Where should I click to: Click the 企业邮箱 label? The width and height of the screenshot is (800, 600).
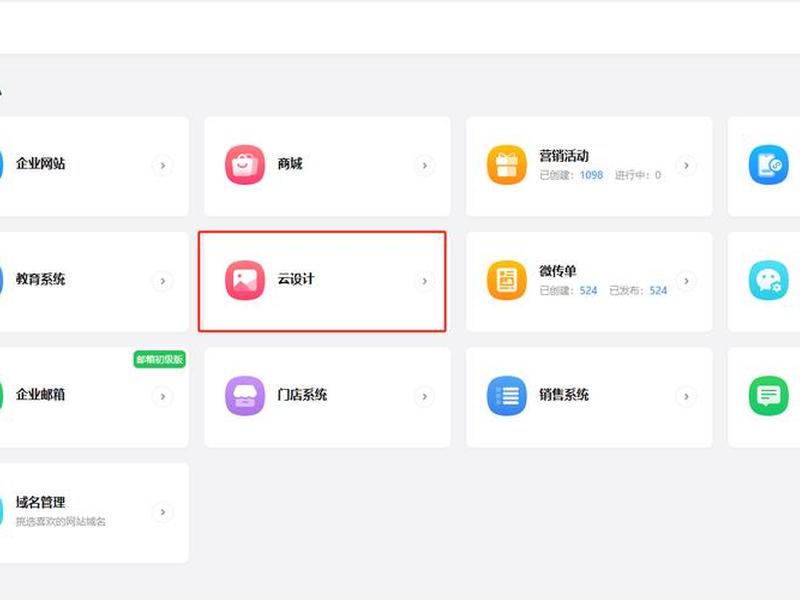40,394
